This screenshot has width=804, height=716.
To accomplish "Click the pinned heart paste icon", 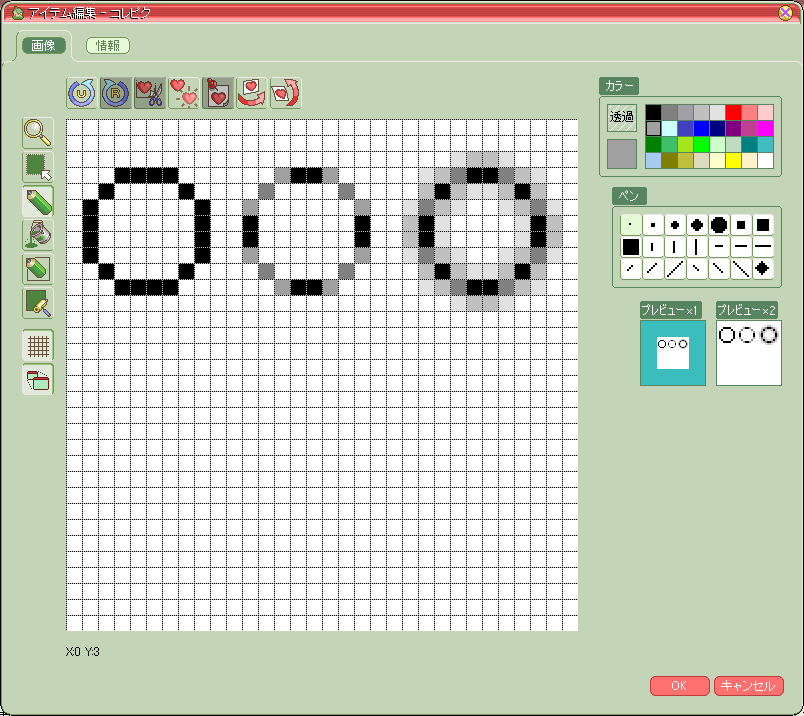I will pos(218,93).
